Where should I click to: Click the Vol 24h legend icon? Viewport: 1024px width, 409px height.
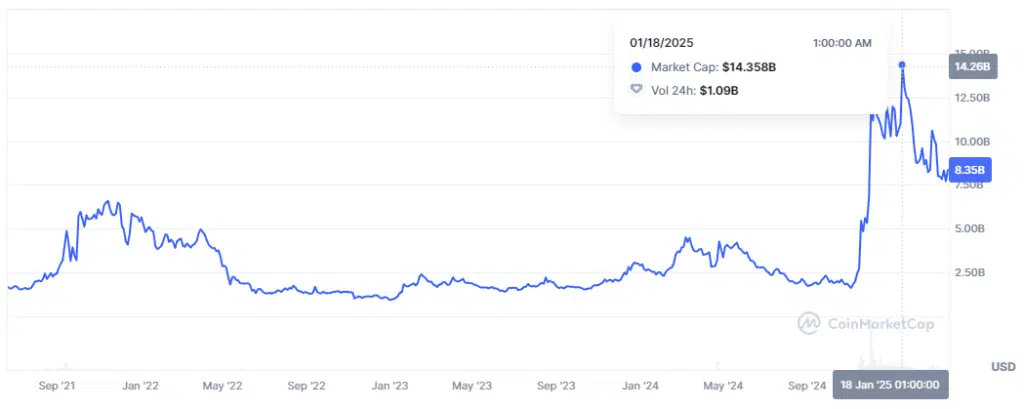pyautogui.click(x=637, y=90)
